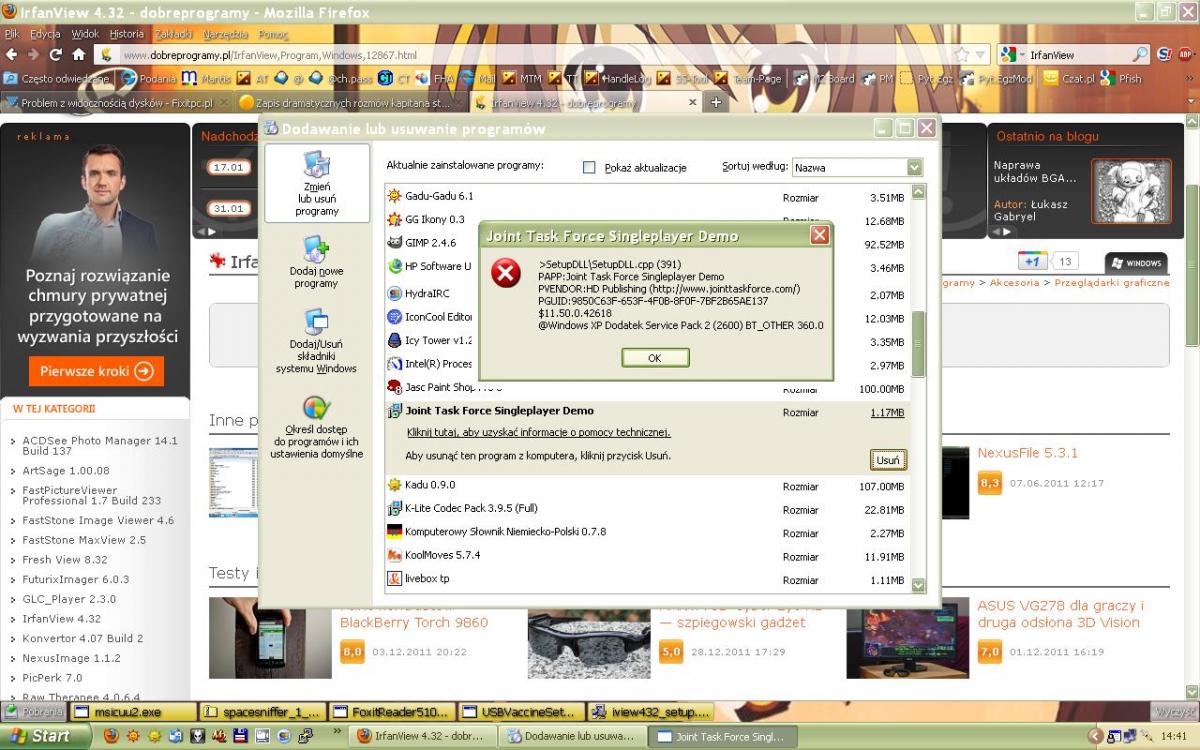This screenshot has width=1200, height=750.
Task: Open the Plik menu in Firefox
Action: (12, 34)
